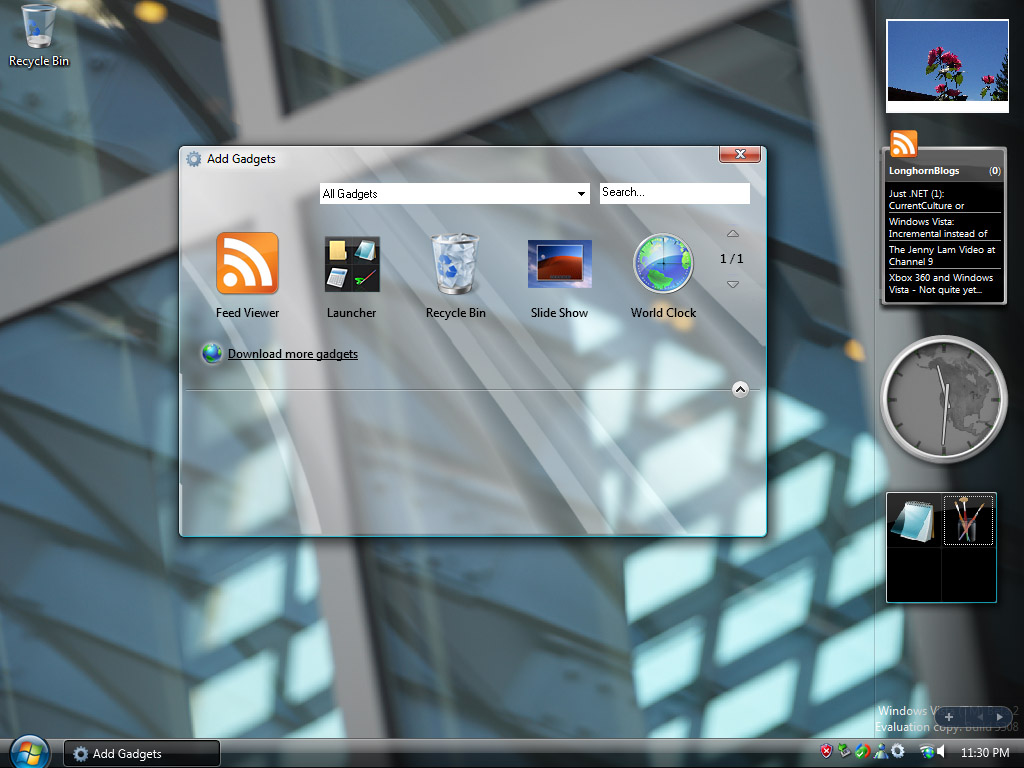Click the sidebar previous page arrow
Screen dimensions: 1024x768
(x=980, y=716)
